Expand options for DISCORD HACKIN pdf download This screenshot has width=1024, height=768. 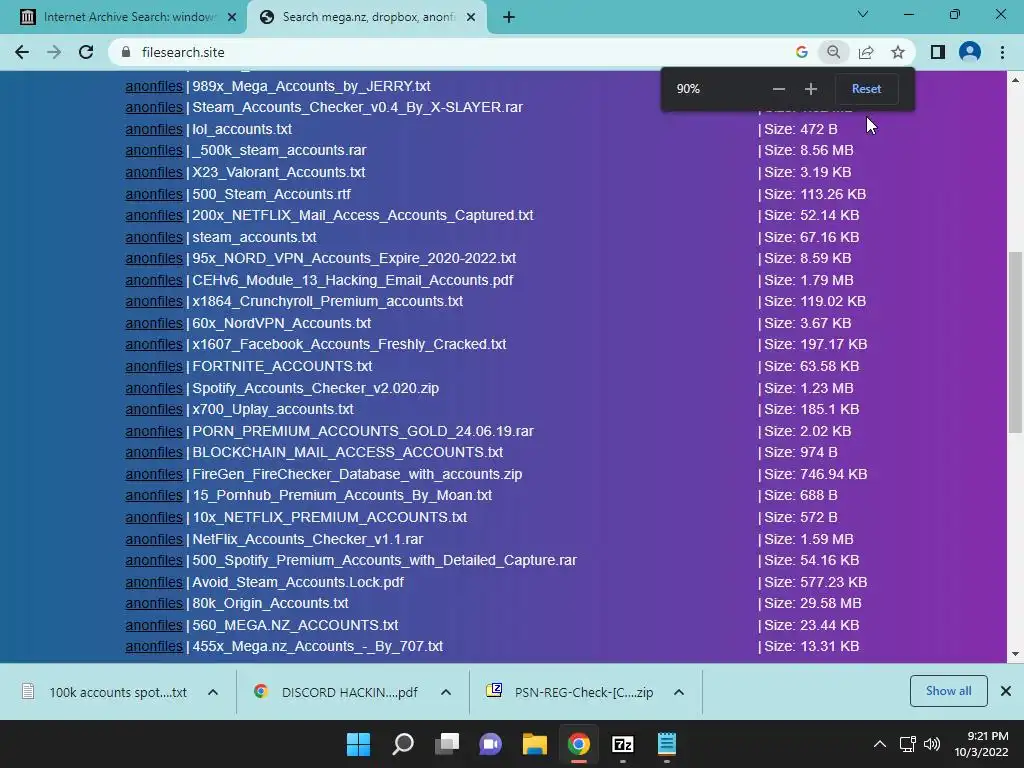446,692
